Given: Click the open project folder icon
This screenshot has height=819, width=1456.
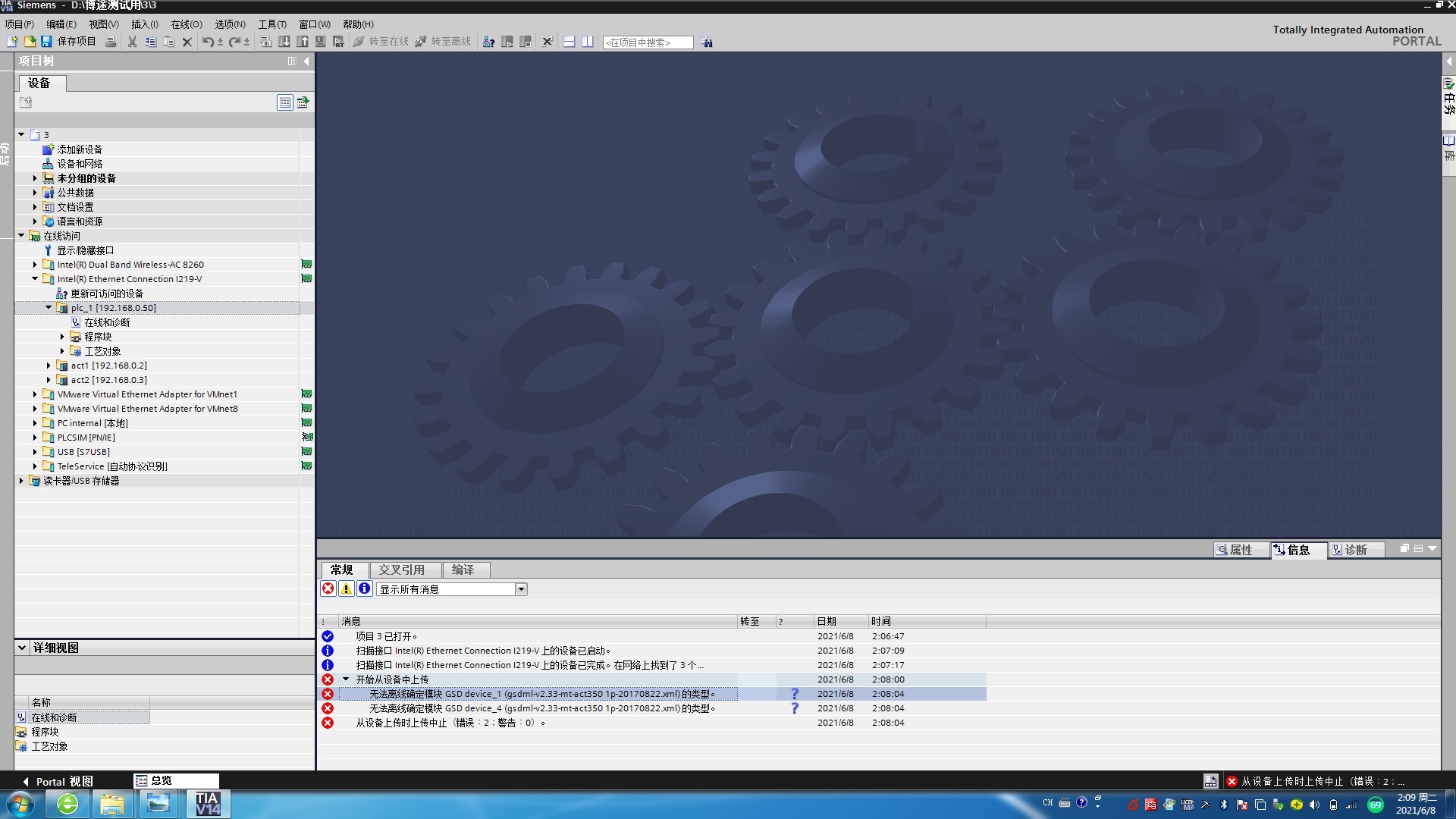Looking at the screenshot, I should [30, 42].
